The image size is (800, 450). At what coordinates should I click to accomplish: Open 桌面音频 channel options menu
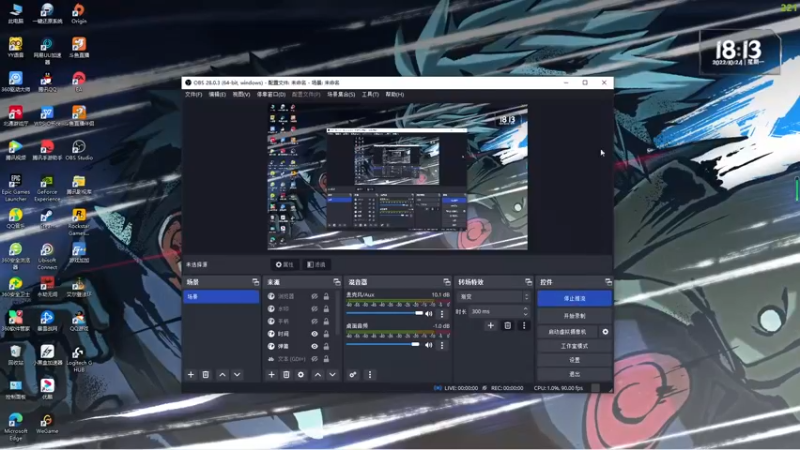click(442, 345)
